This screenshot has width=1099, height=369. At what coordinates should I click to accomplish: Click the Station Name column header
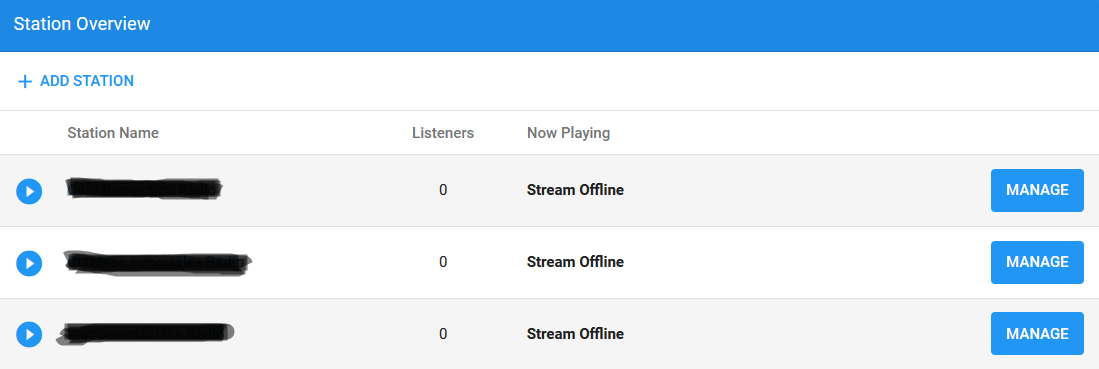click(x=113, y=133)
